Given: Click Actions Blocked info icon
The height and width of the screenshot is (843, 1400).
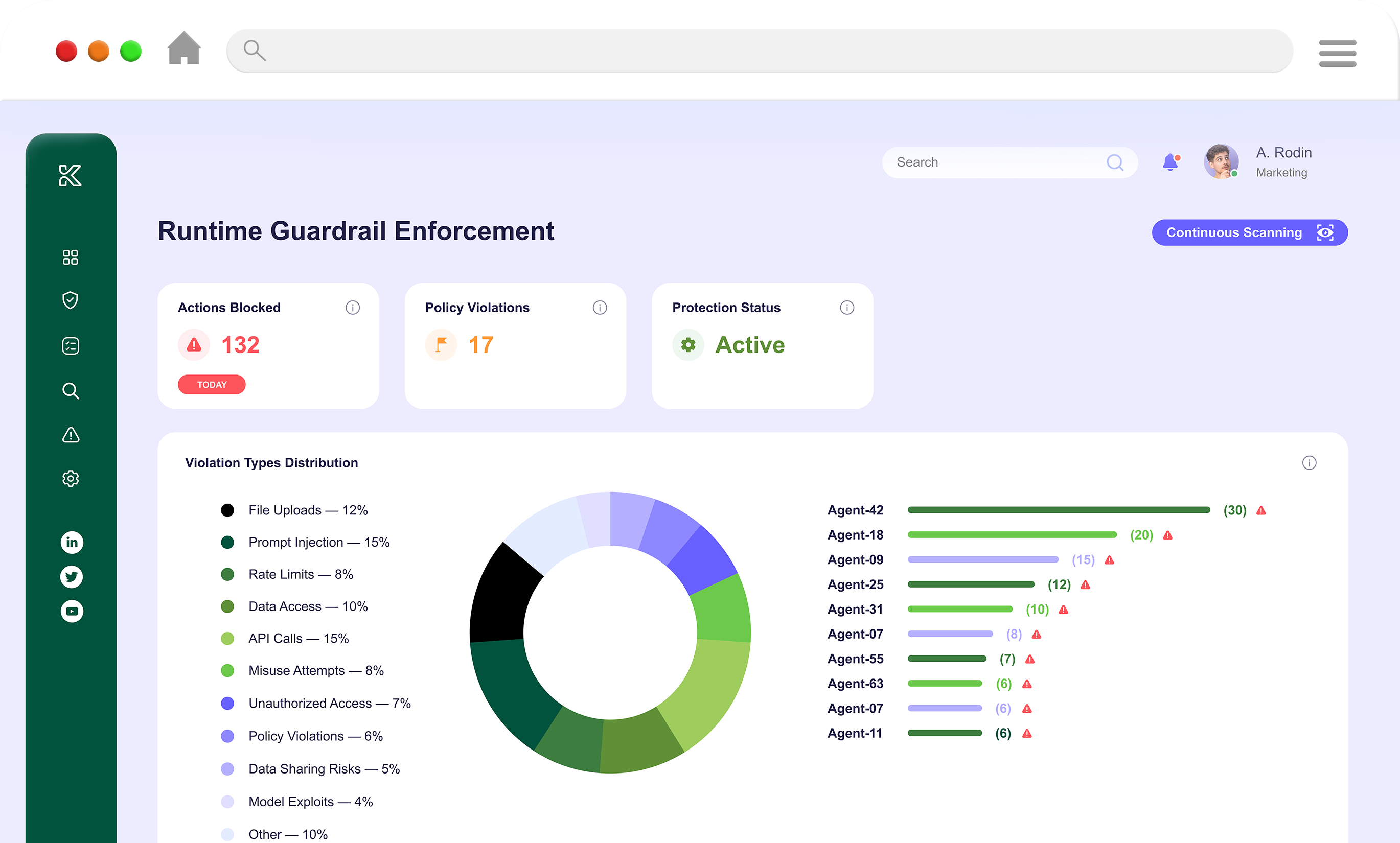Looking at the screenshot, I should (x=352, y=308).
